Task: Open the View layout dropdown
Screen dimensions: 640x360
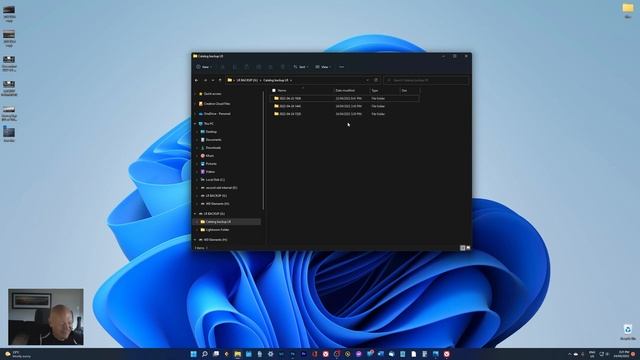Action: [x=323, y=67]
